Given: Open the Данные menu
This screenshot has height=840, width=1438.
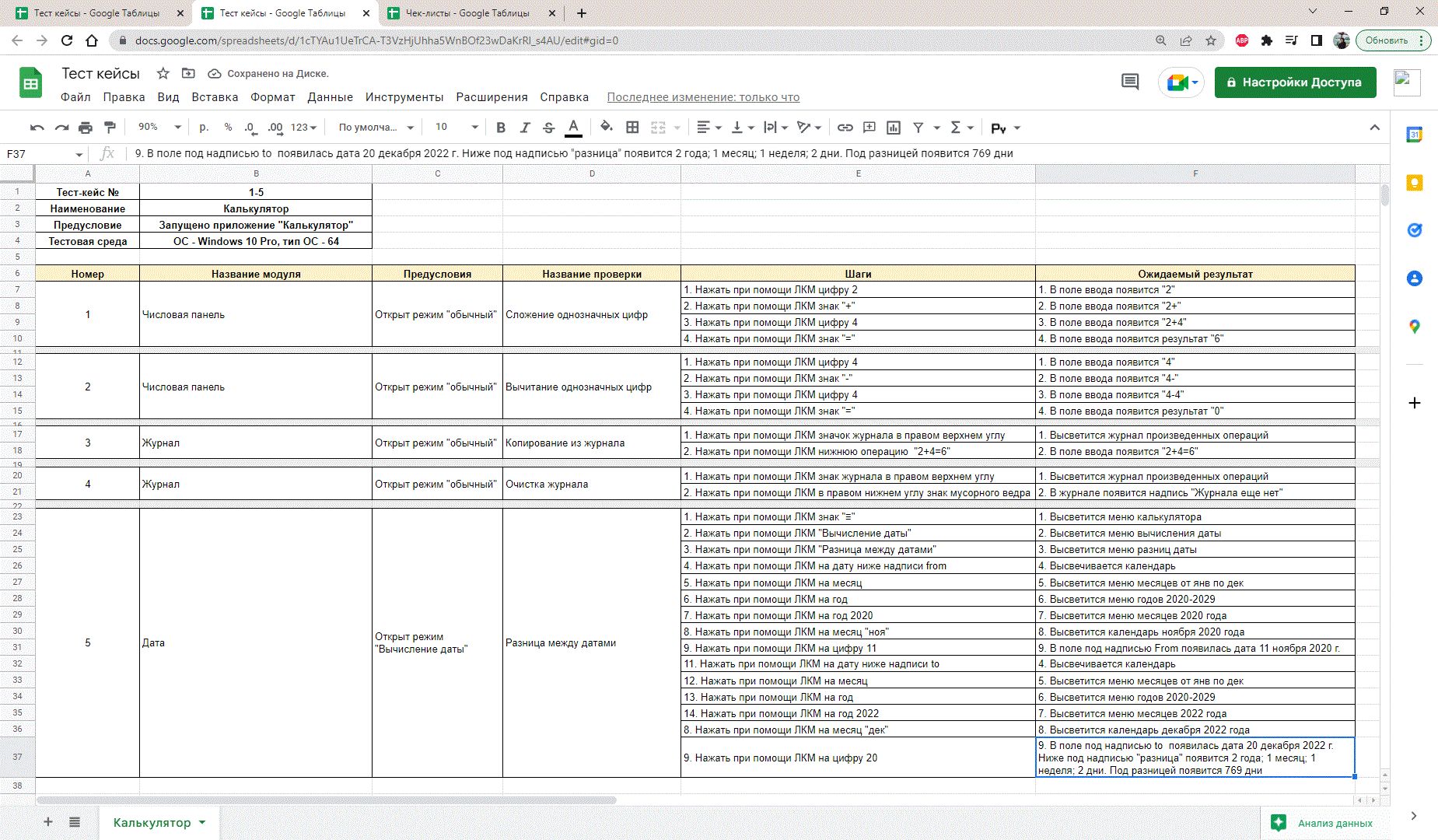Looking at the screenshot, I should [x=330, y=97].
